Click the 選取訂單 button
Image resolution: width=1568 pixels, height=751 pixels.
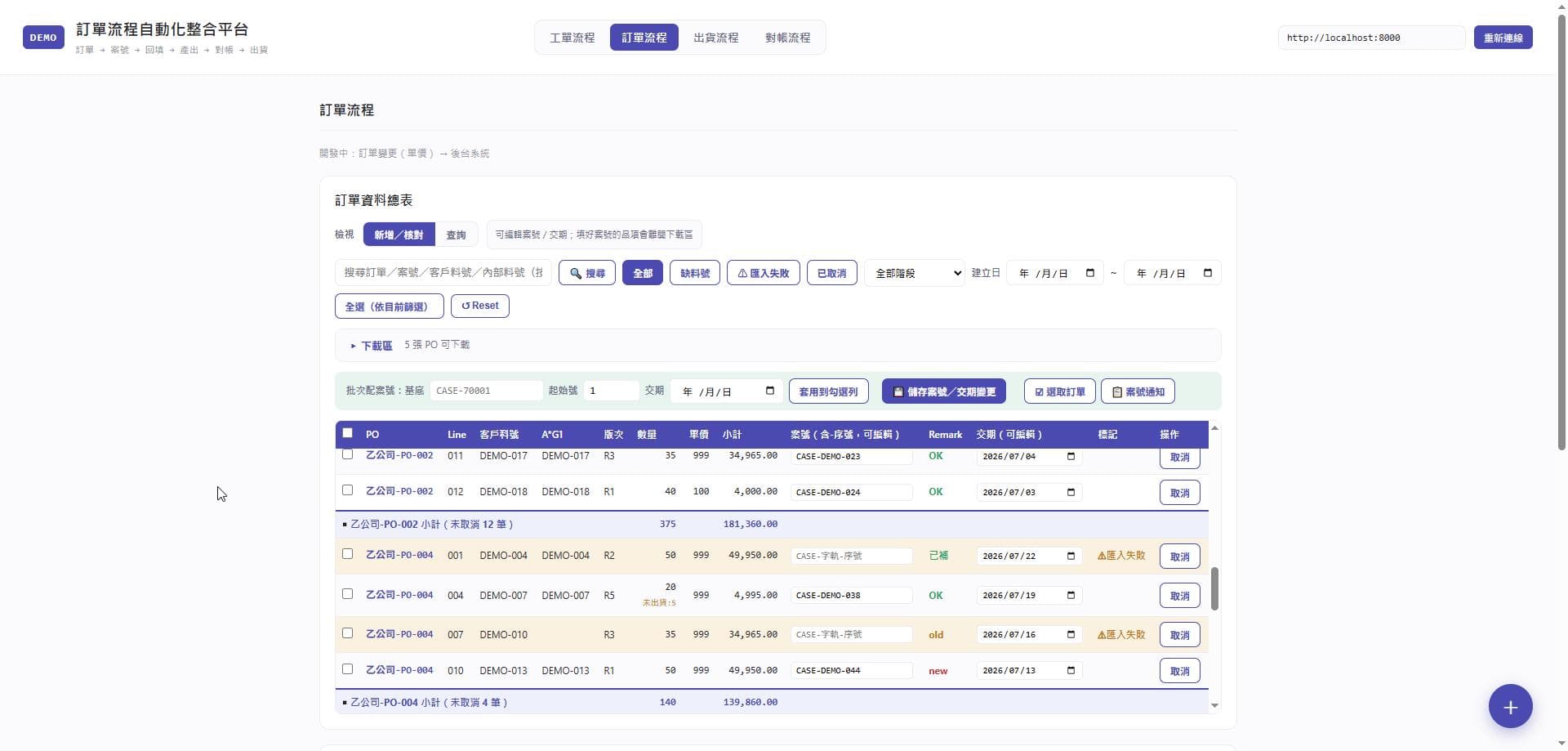tap(1060, 391)
